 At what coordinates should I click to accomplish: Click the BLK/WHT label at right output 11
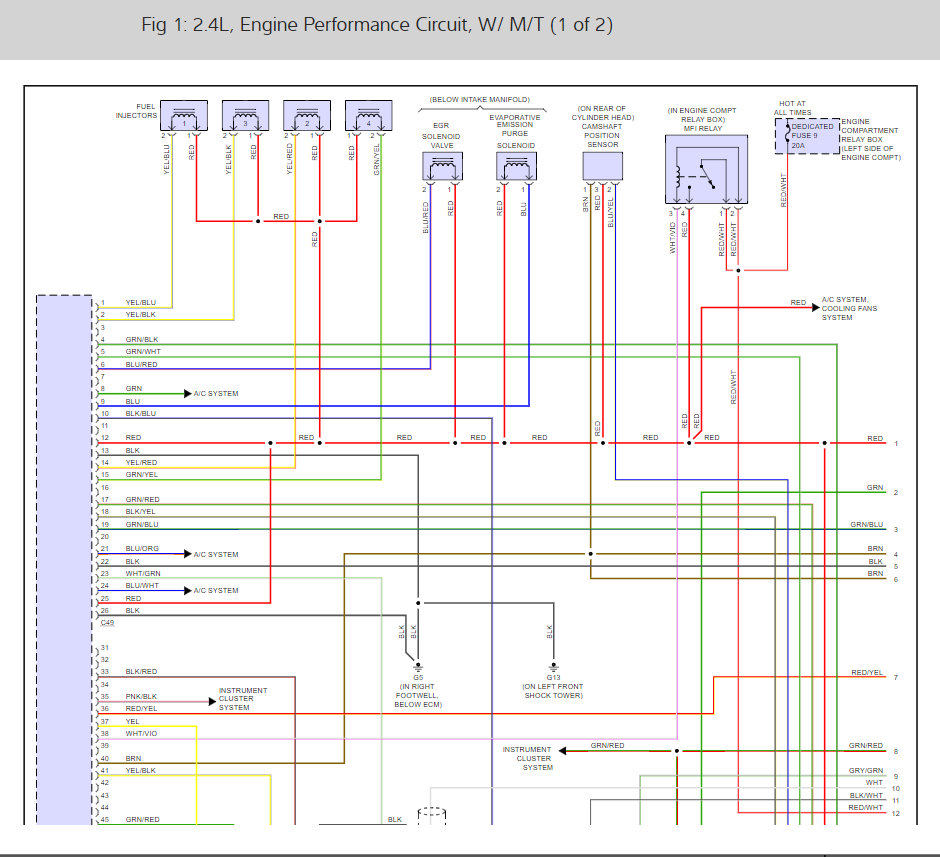(x=866, y=795)
